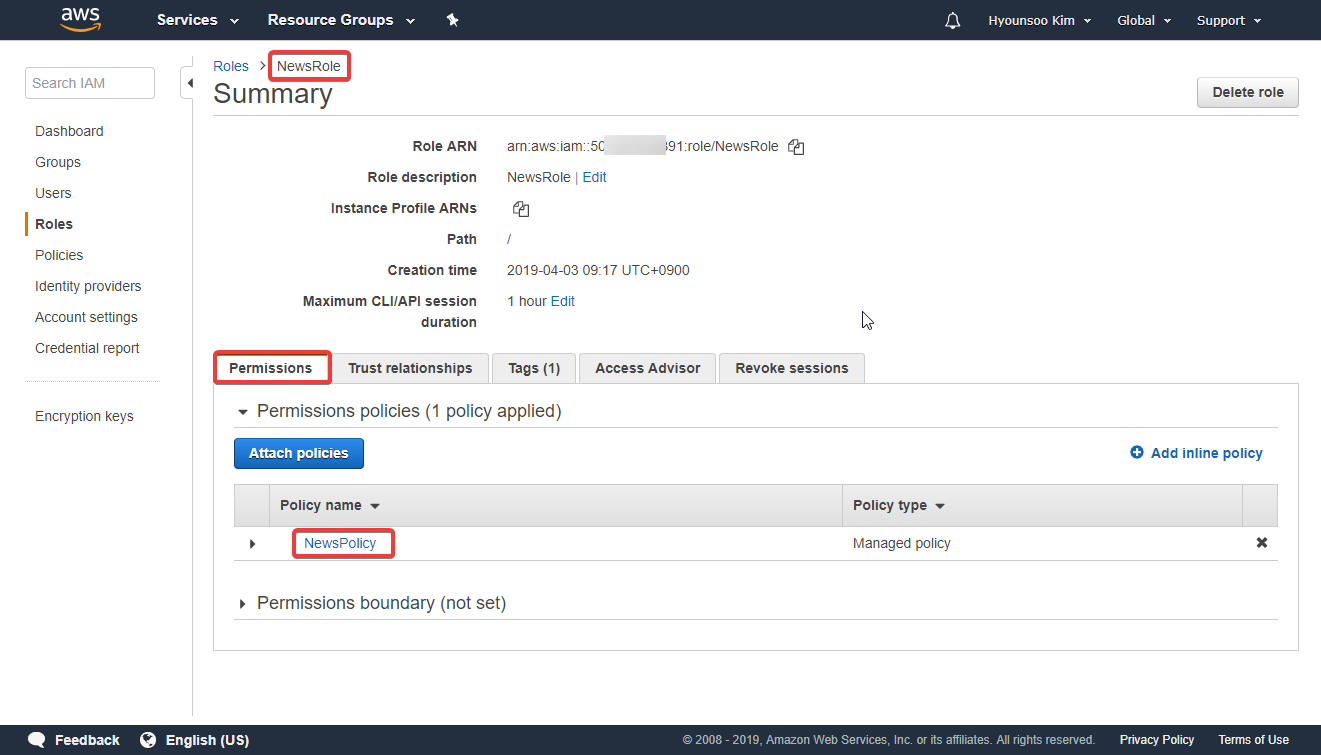Open Groups in sidebar
Viewport: 1321px width, 755px height.
(58, 162)
